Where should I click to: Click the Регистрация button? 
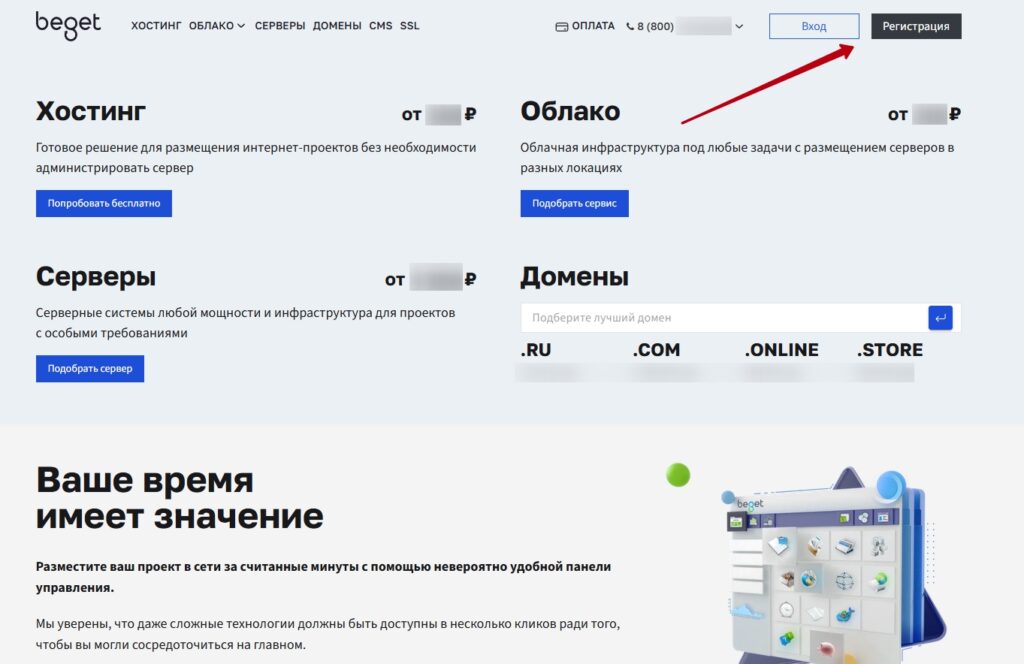click(916, 26)
